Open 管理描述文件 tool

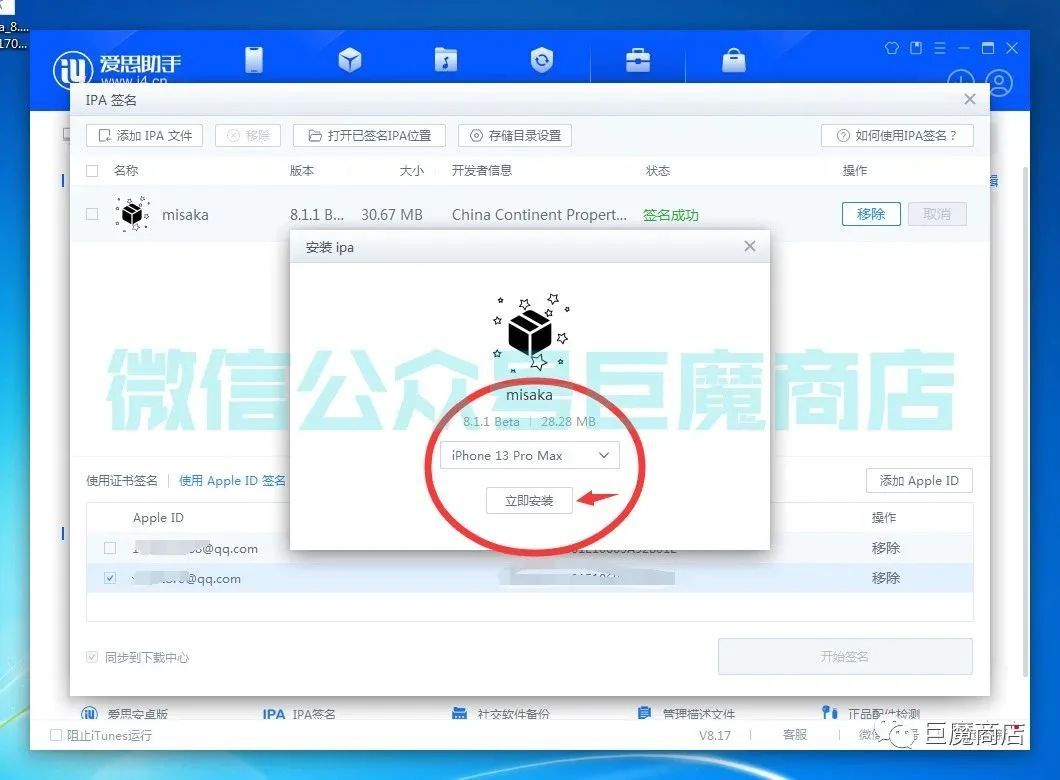pos(686,714)
